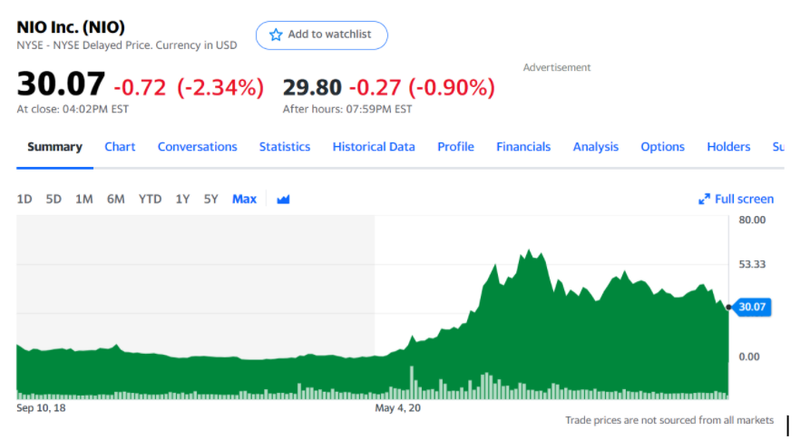Click the -0.72 (-2.34%) change value
800x441 pixels.
(189, 87)
